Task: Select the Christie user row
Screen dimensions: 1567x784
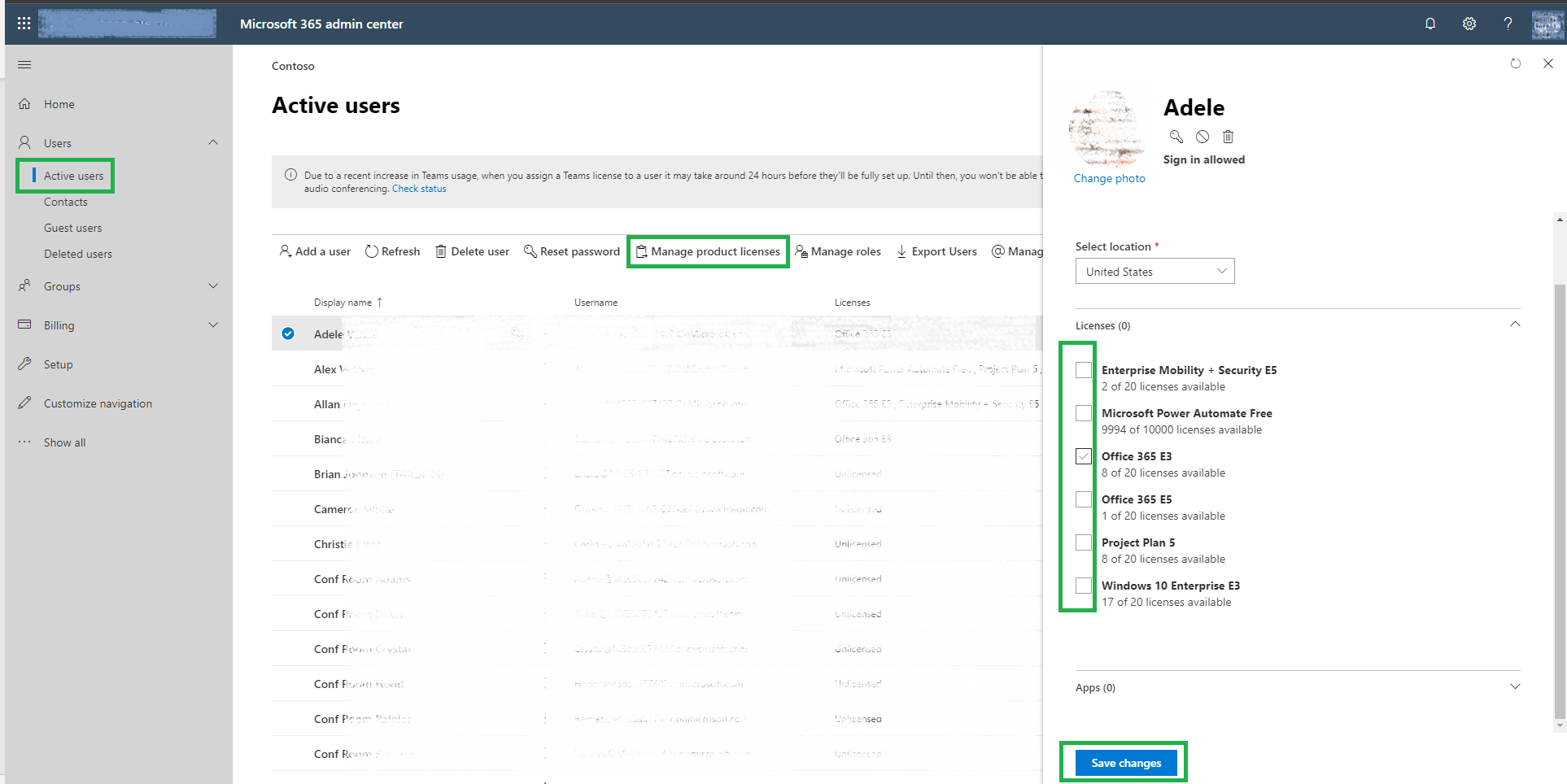Action: [657, 544]
